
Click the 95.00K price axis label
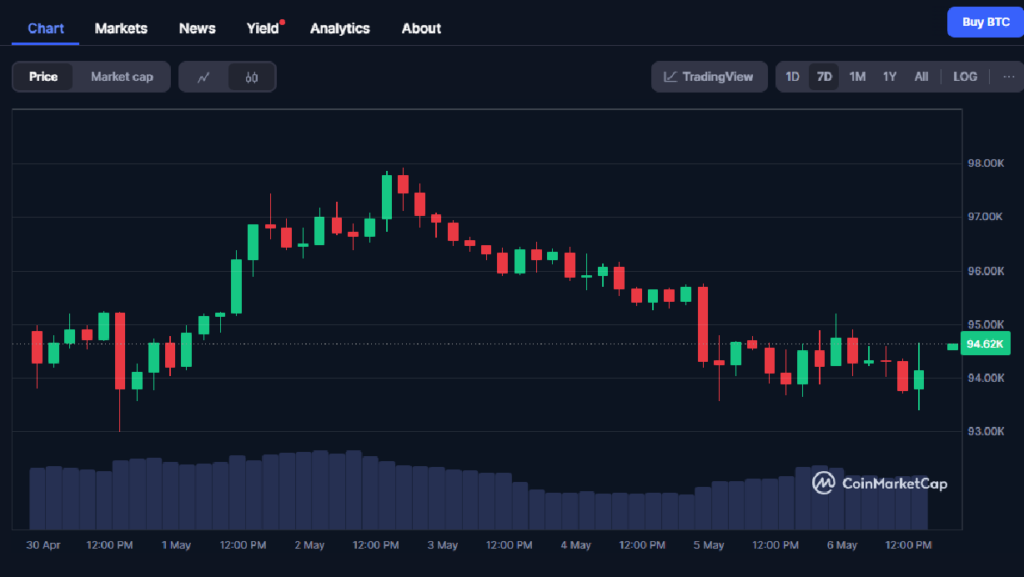tap(985, 324)
